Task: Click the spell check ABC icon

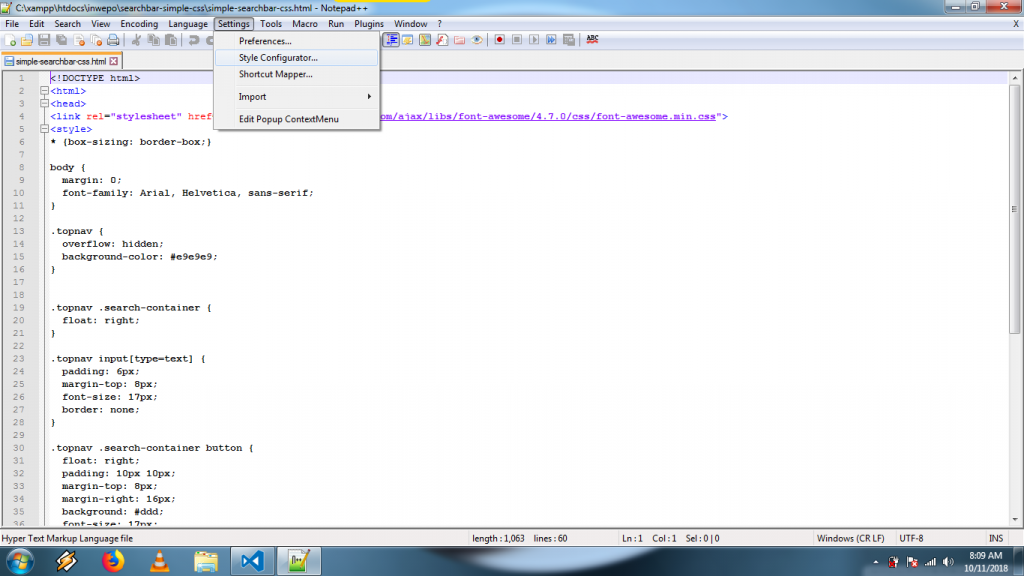Action: click(x=592, y=40)
